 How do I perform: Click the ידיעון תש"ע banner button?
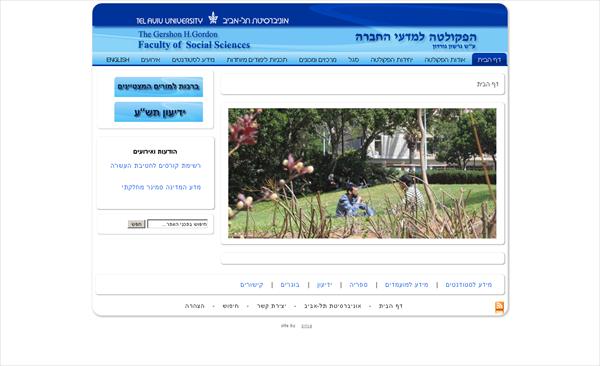(x=158, y=112)
